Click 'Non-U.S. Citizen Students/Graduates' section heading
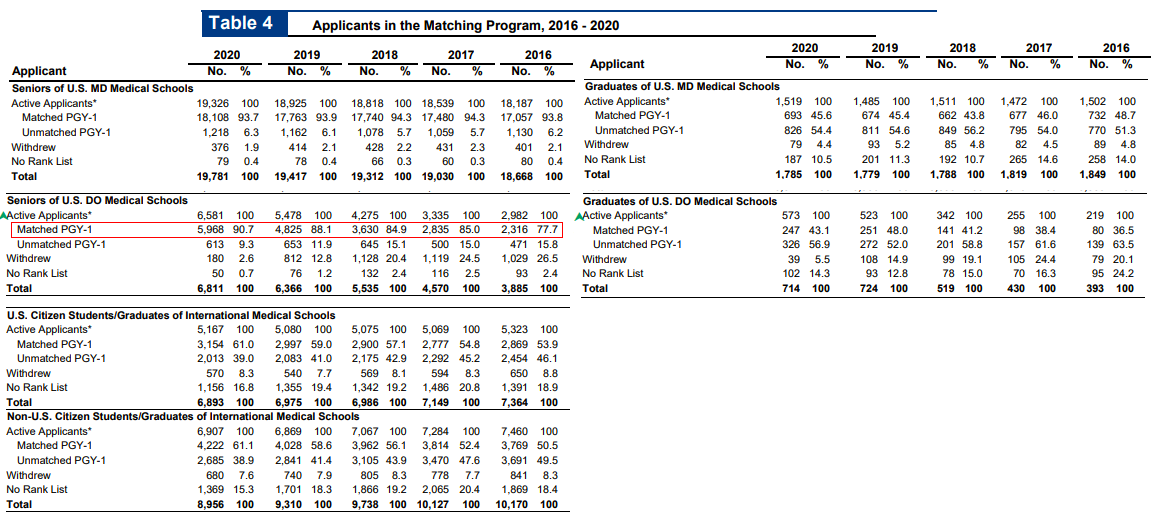The image size is (1157, 521). coord(182,416)
